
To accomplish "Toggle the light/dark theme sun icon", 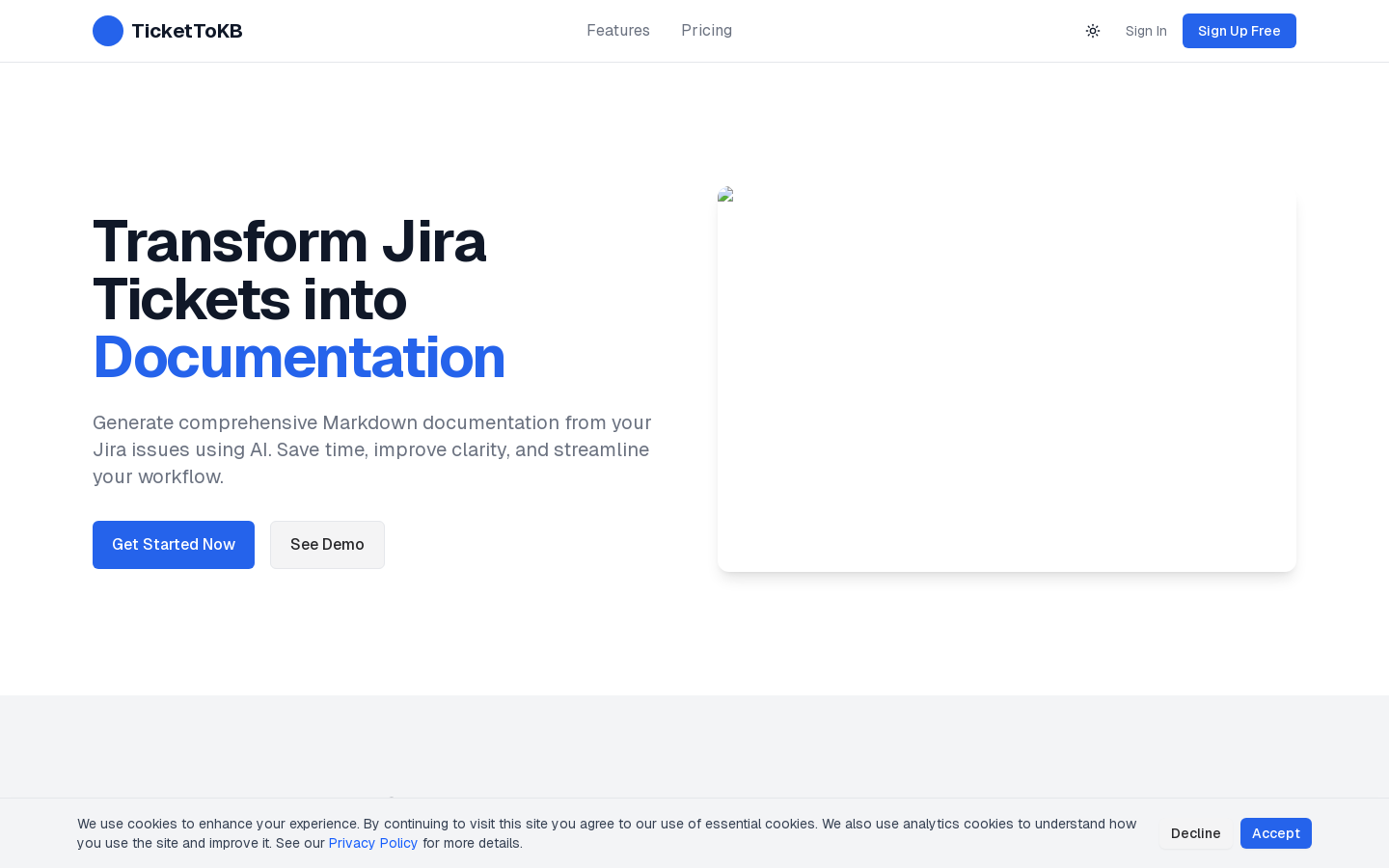I will click(x=1093, y=31).
